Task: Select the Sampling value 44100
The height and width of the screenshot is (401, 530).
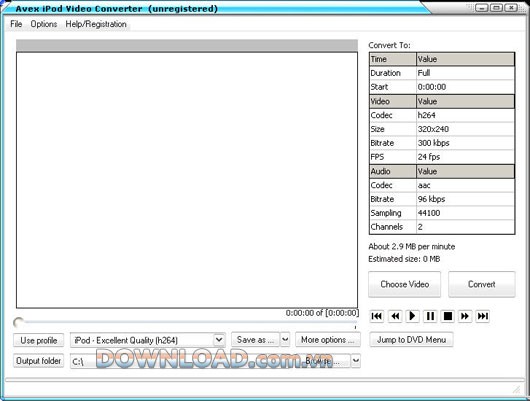Action: coord(465,213)
